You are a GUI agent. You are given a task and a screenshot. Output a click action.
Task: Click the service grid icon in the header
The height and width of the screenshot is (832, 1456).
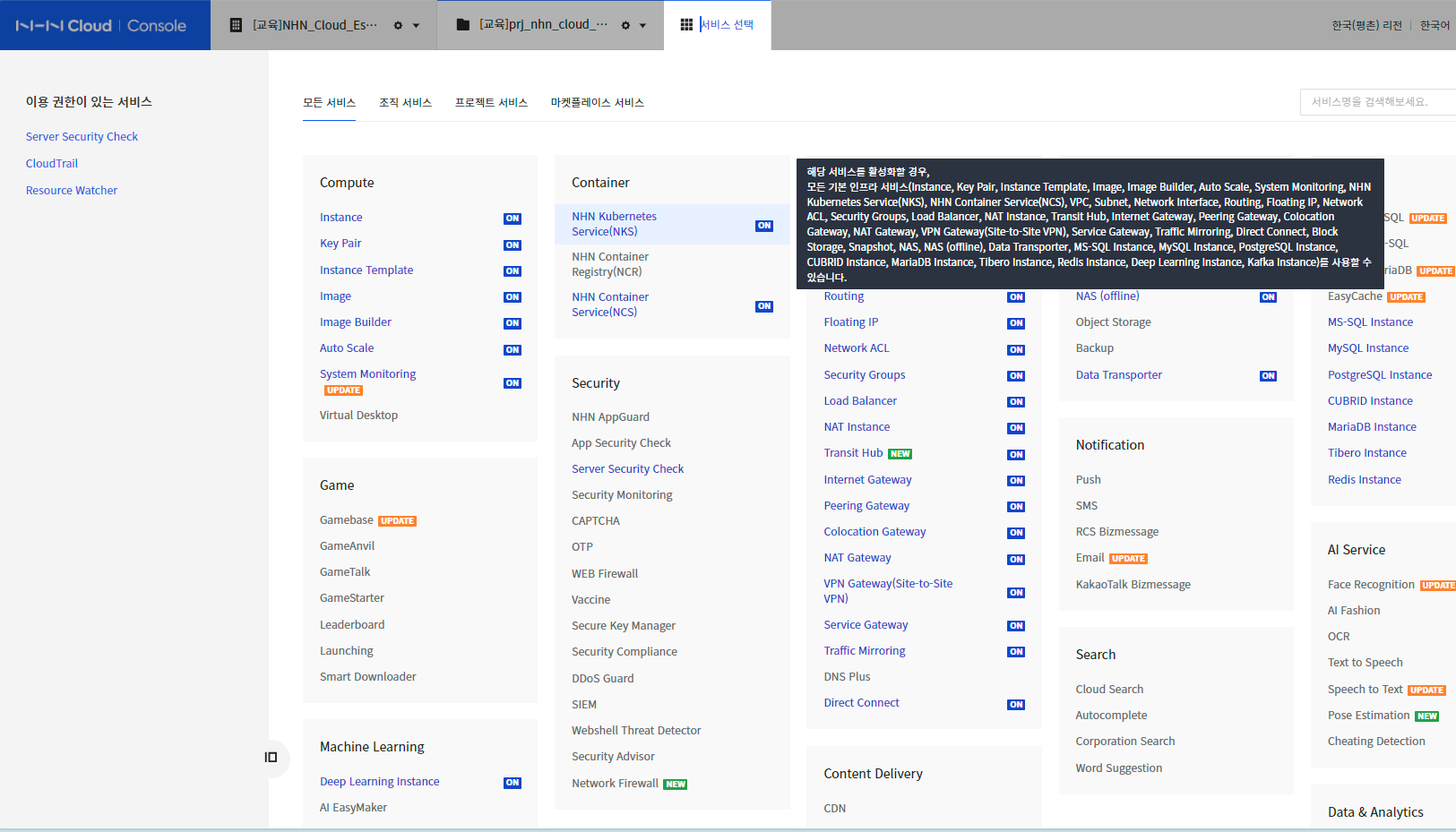tap(686, 25)
